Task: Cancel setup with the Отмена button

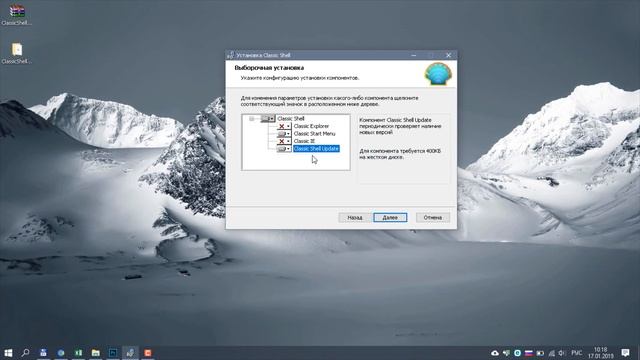Action: click(433, 218)
